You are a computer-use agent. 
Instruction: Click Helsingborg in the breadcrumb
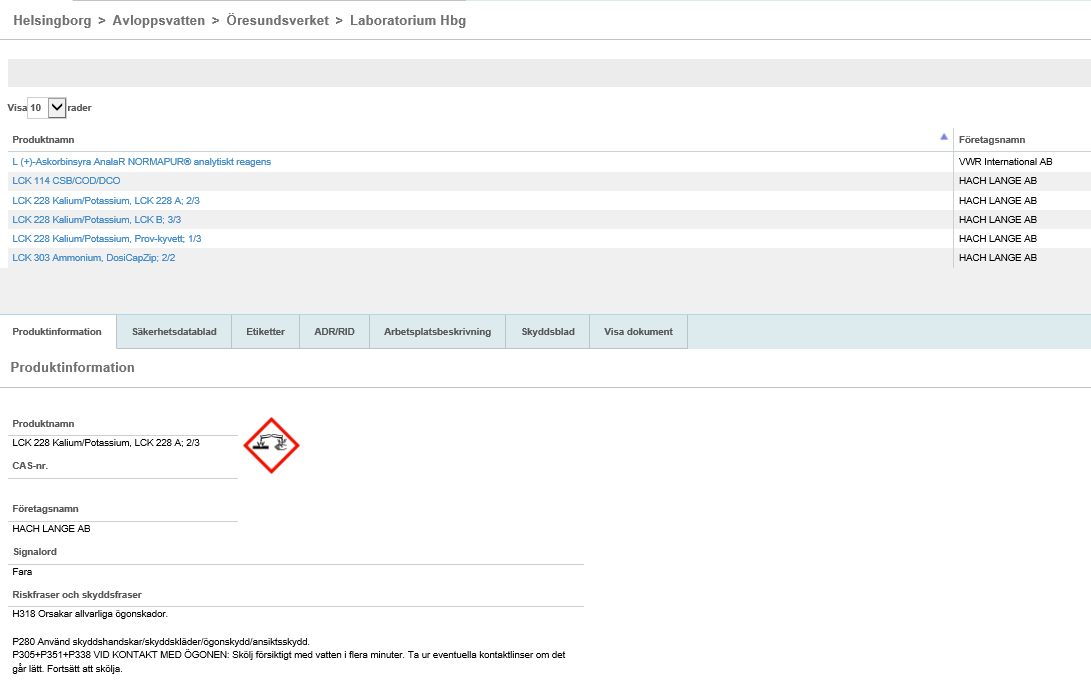pos(52,21)
